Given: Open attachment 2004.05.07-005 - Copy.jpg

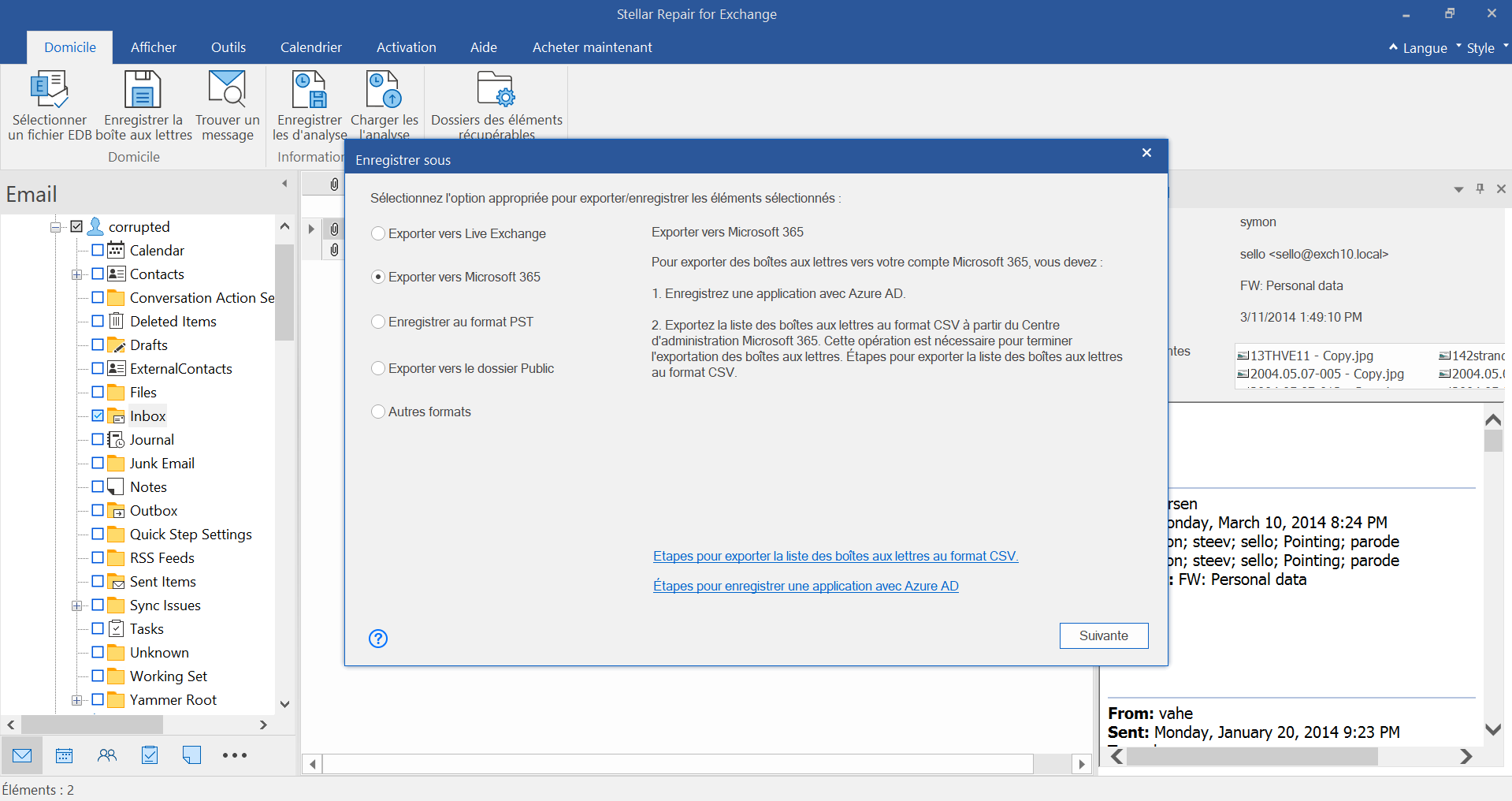Looking at the screenshot, I should click(1321, 374).
